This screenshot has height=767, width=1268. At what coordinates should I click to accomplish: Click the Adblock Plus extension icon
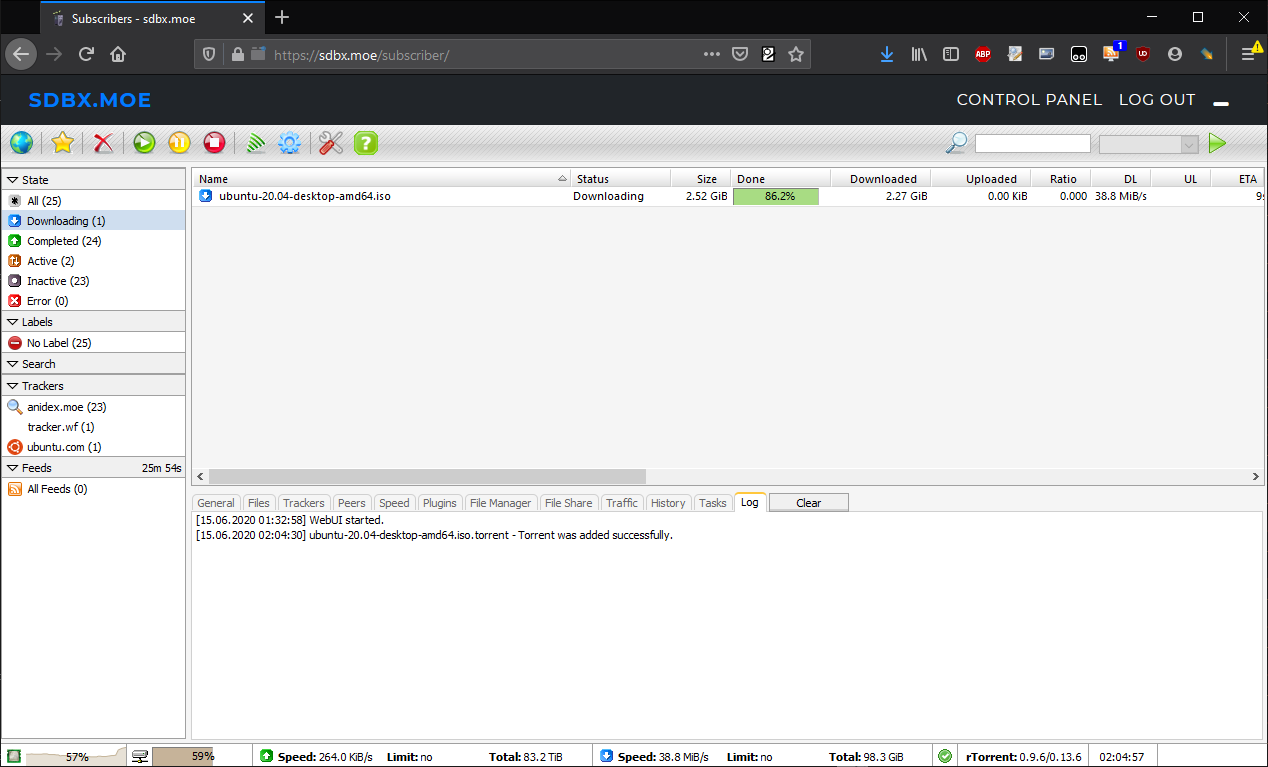(983, 54)
